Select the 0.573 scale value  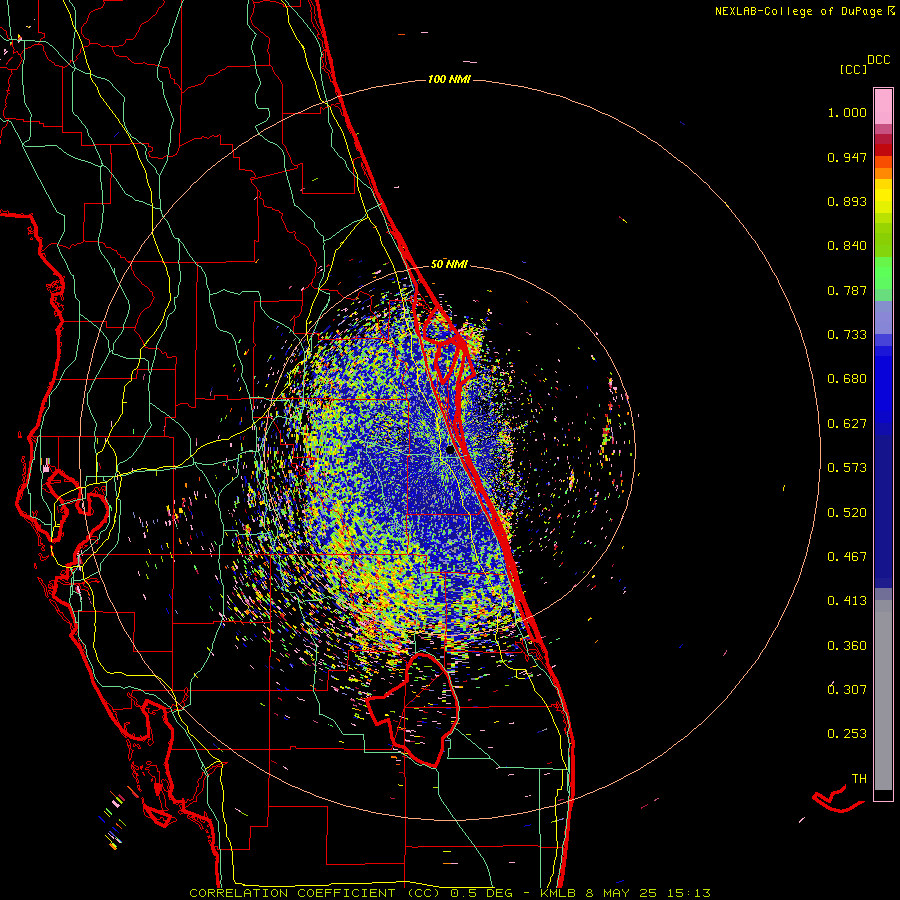[x=847, y=468]
